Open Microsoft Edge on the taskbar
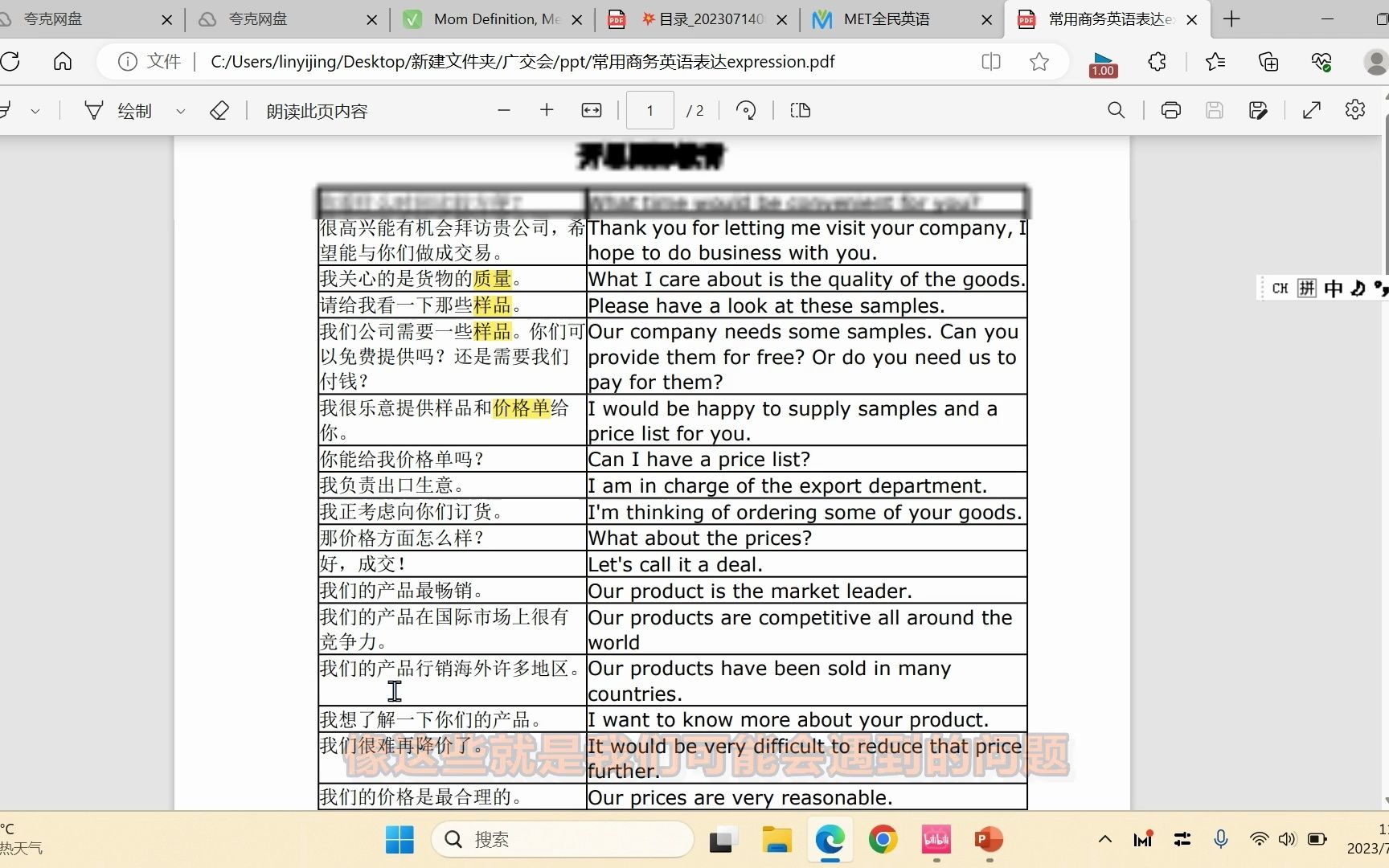Viewport: 1389px width, 868px height. click(x=830, y=840)
